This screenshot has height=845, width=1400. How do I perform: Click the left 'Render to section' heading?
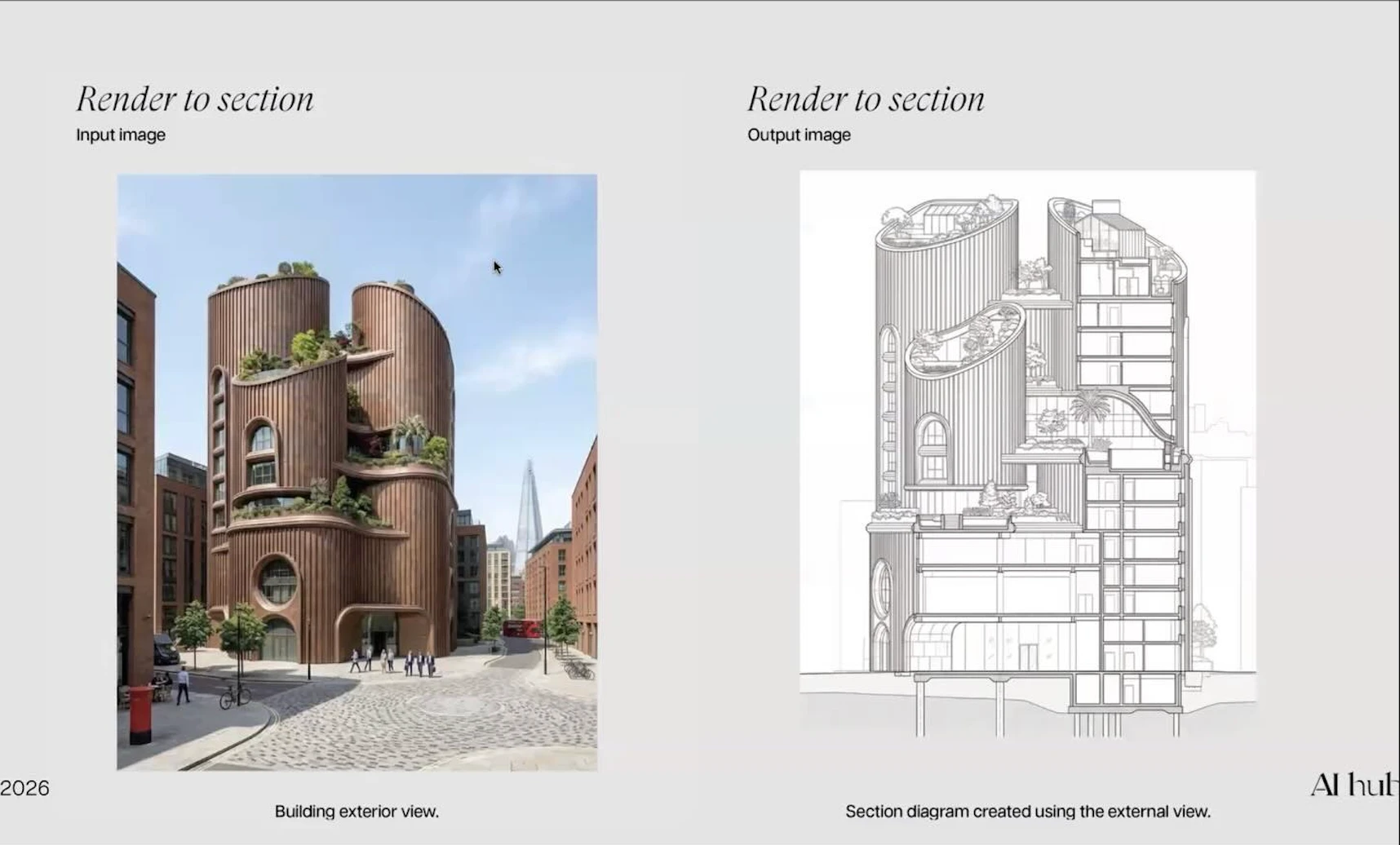tap(195, 100)
